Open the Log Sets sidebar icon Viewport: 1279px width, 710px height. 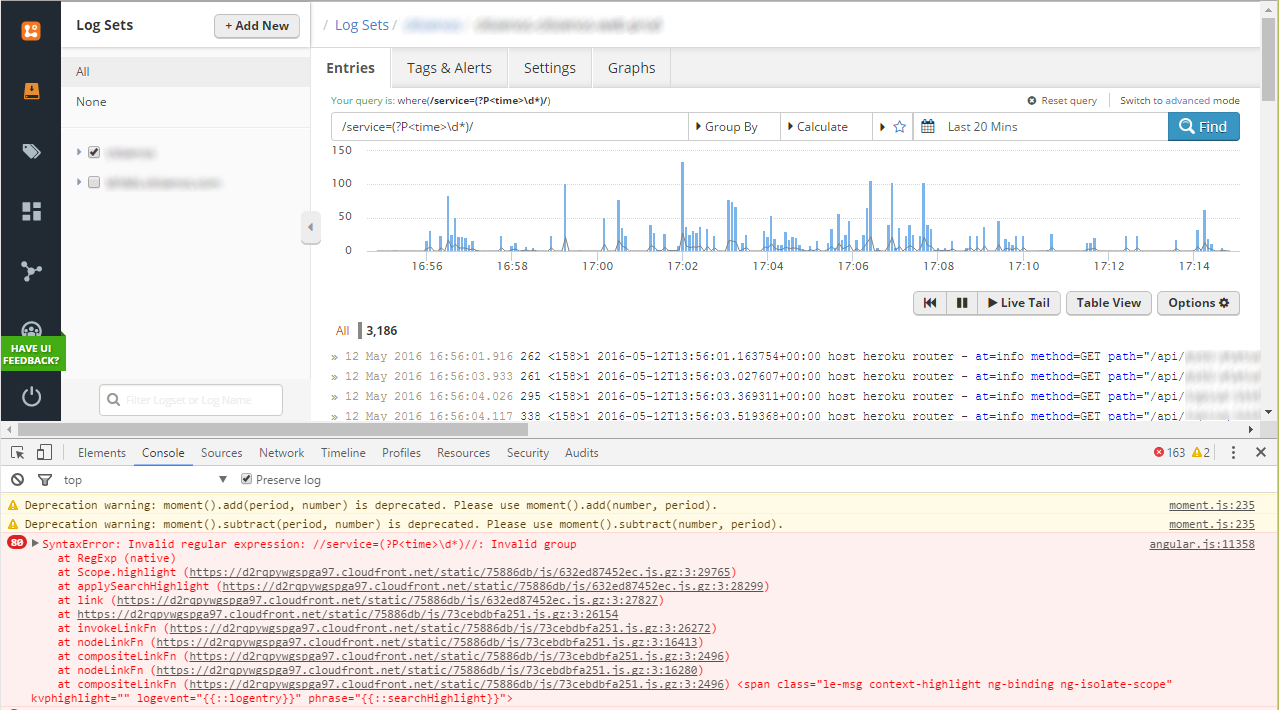[x=31, y=91]
